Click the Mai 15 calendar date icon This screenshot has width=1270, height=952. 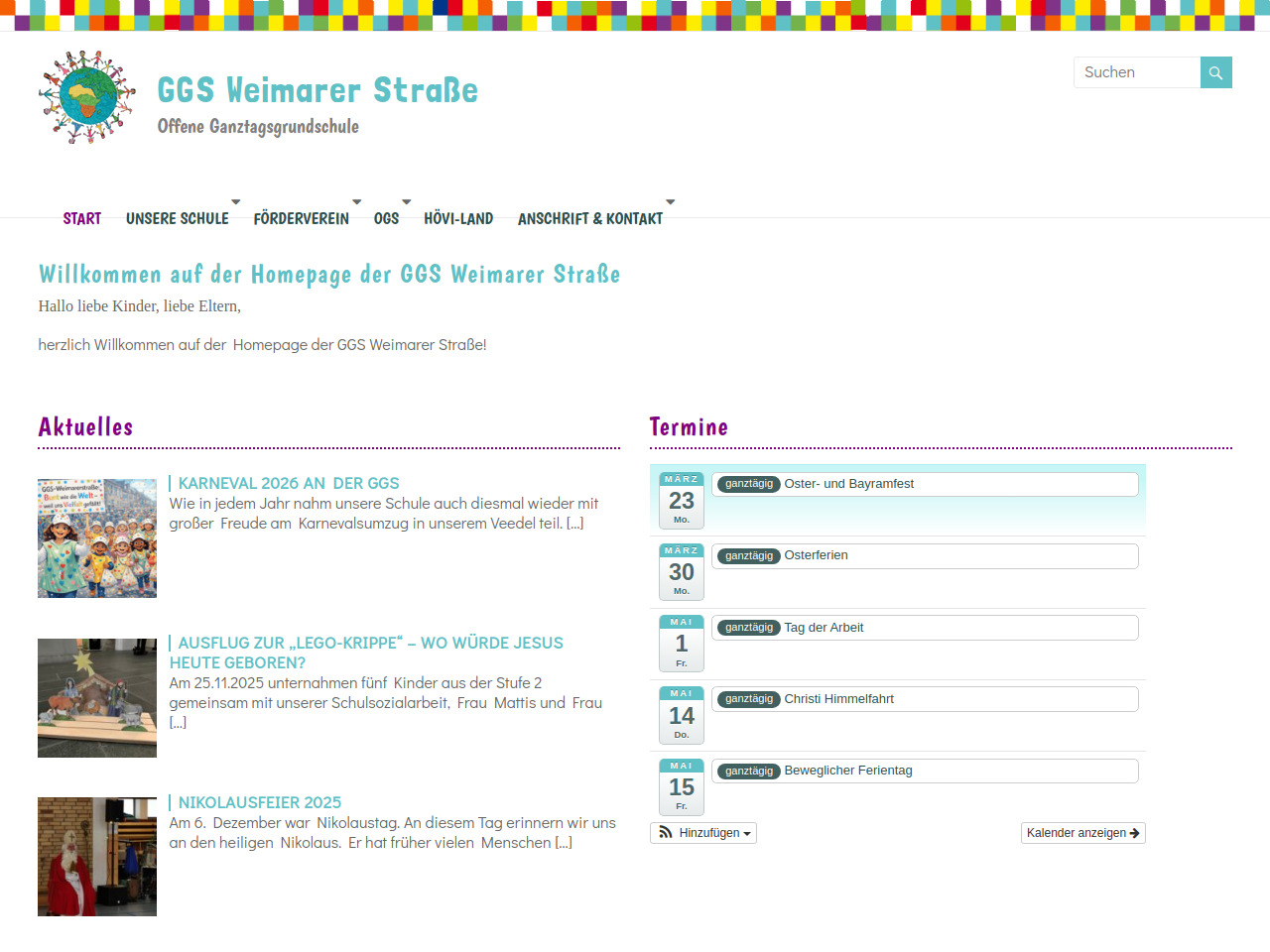(x=681, y=787)
